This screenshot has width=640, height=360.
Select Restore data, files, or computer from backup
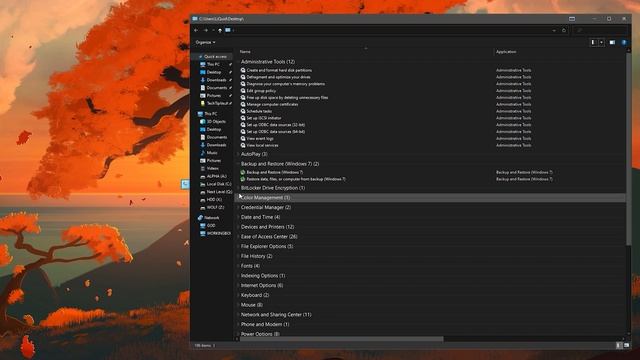click(x=296, y=179)
